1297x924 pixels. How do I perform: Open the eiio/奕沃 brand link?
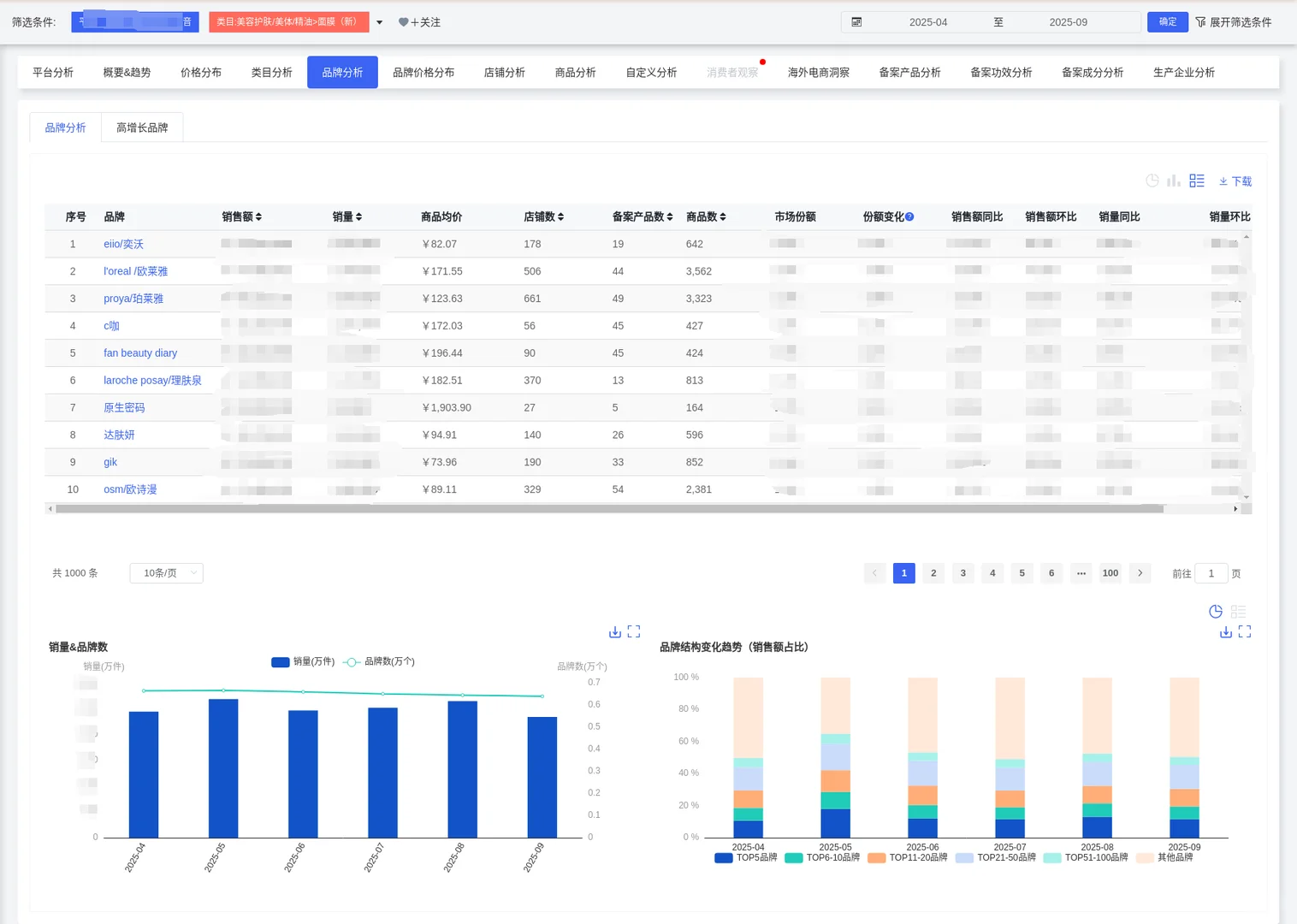(x=124, y=245)
